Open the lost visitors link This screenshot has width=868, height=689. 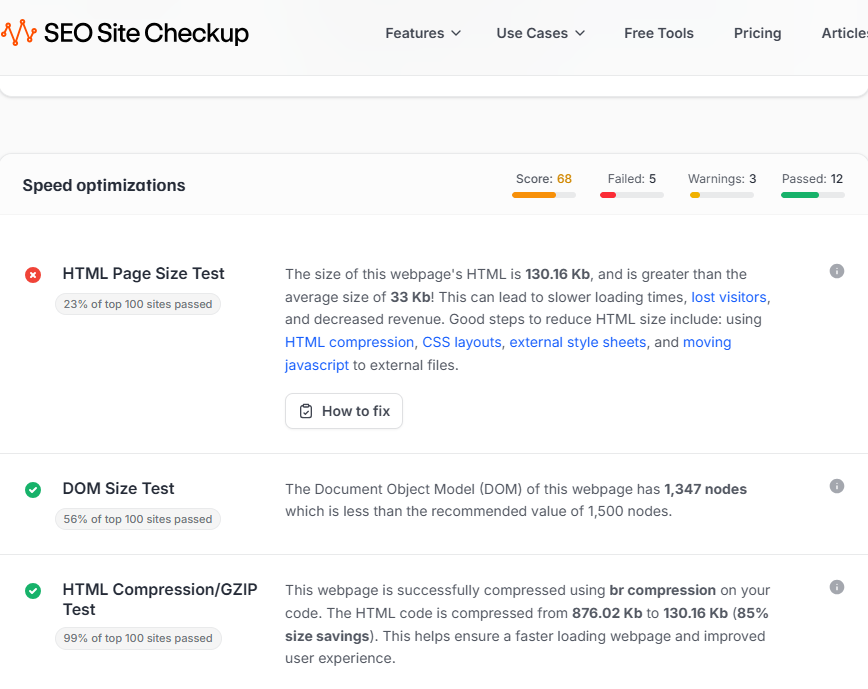[x=727, y=297]
